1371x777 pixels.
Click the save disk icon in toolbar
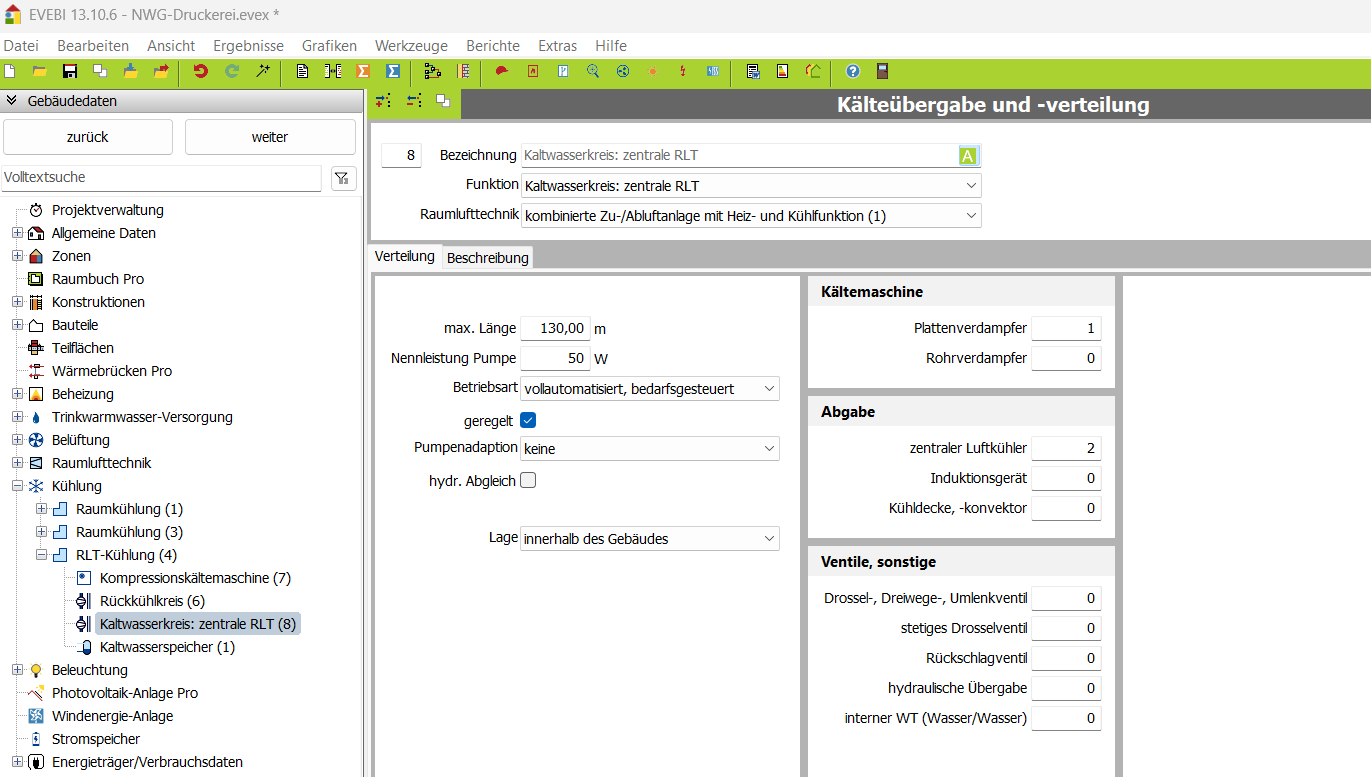tap(70, 71)
